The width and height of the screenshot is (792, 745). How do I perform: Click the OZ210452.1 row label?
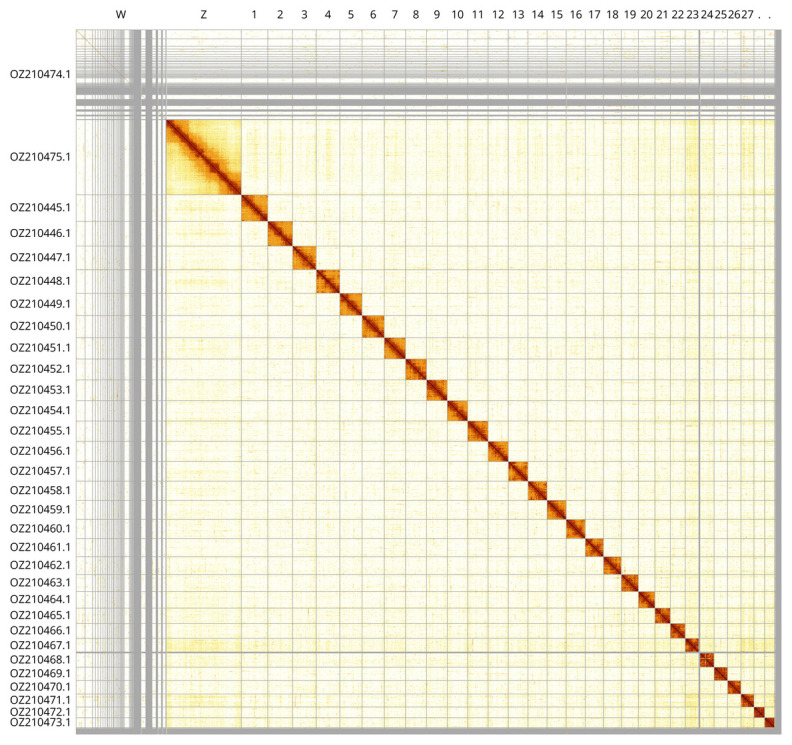point(40,369)
